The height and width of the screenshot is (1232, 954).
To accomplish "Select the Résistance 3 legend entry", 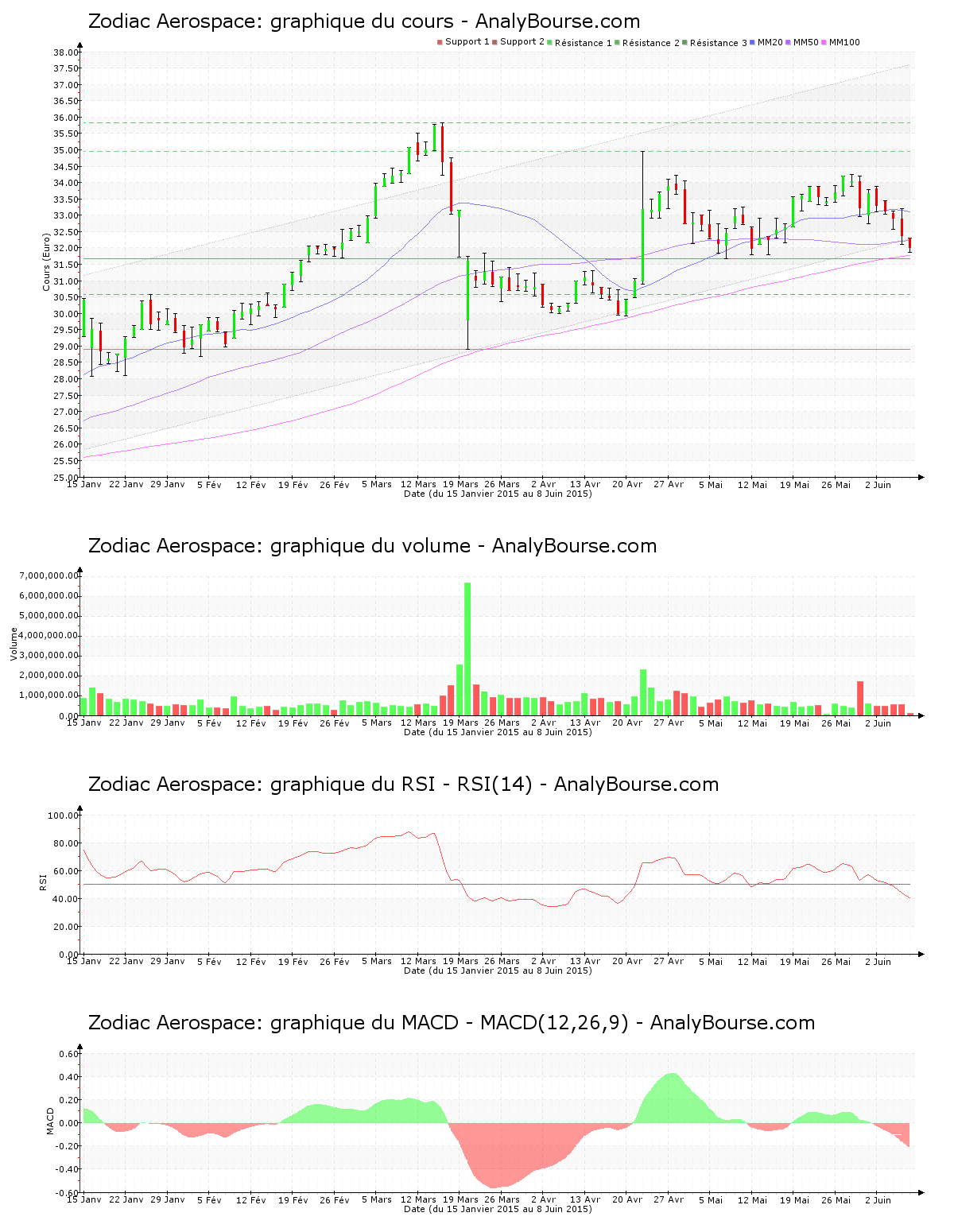I will 715,42.
